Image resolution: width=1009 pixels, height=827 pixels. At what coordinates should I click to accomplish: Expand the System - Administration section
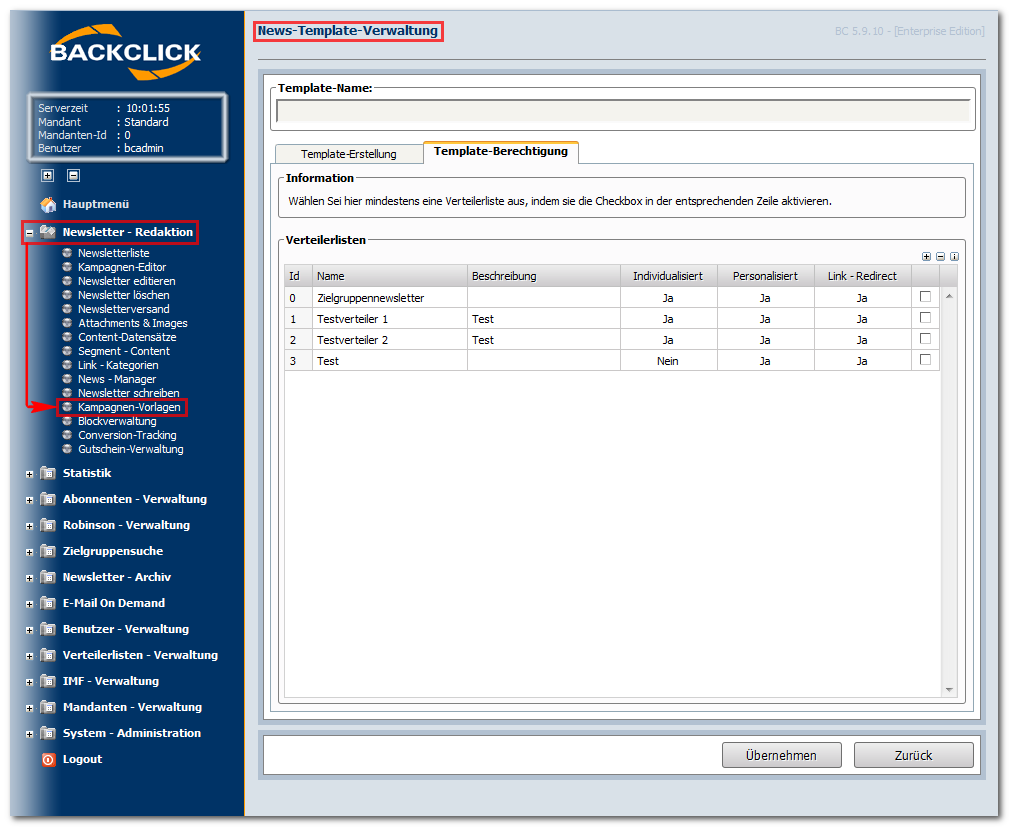coord(30,734)
